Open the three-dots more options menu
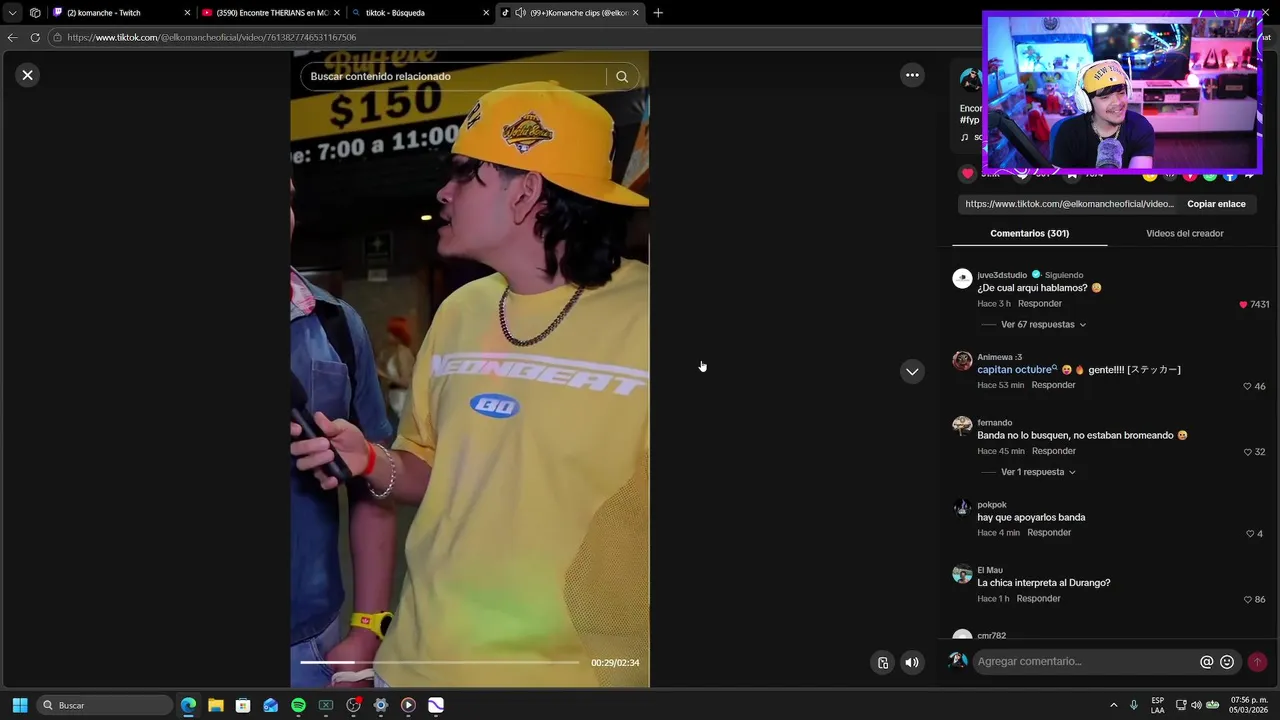Image resolution: width=1280 pixels, height=720 pixels. [912, 75]
